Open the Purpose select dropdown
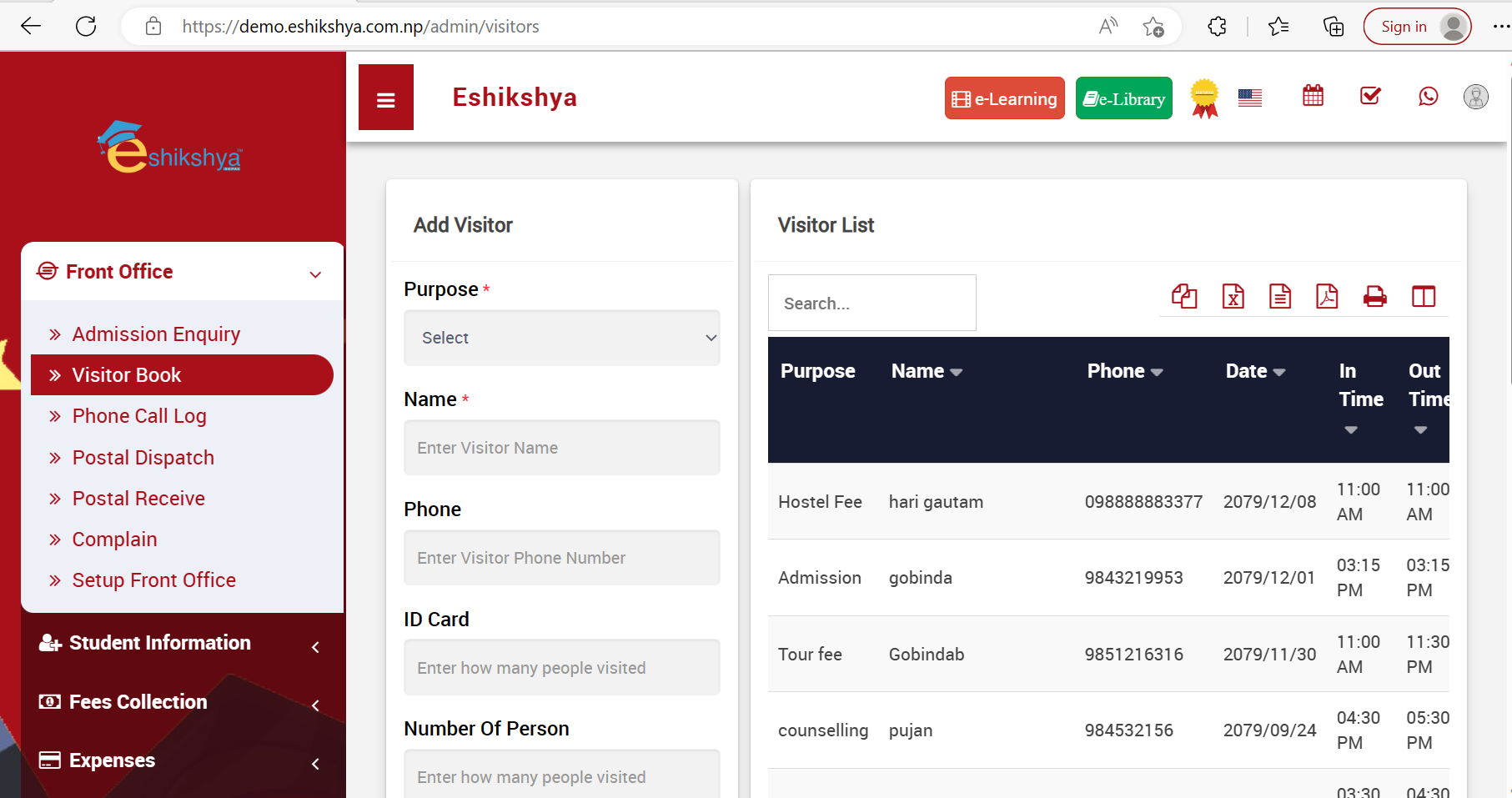The image size is (1512, 798). point(561,338)
